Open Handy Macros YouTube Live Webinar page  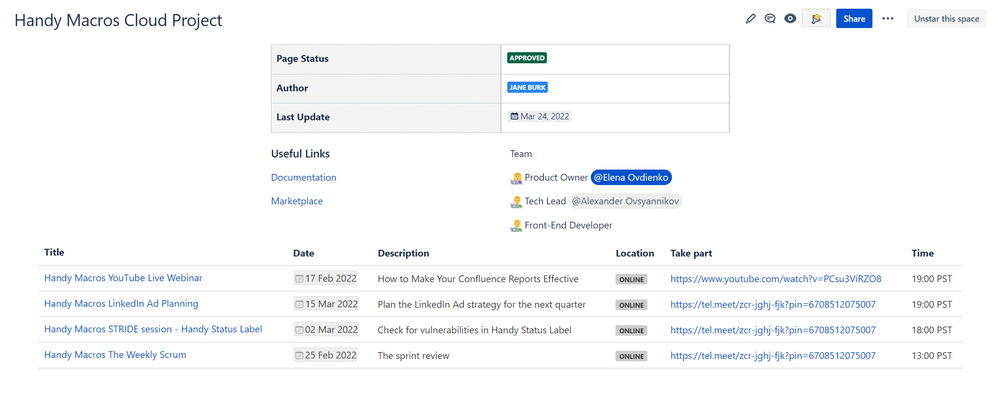[x=124, y=278]
